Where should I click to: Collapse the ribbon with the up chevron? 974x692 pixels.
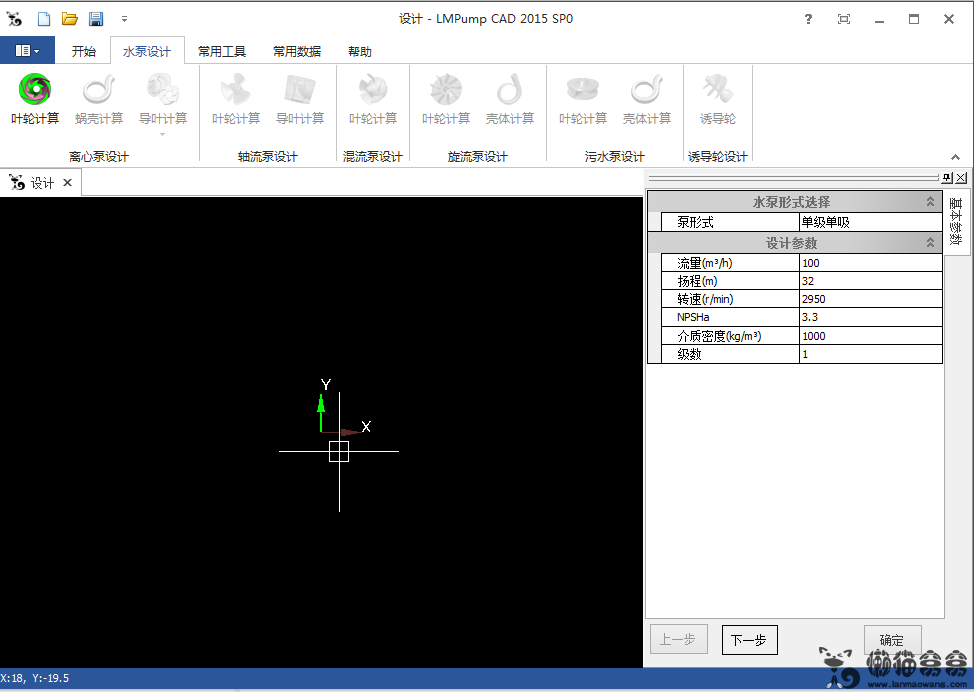click(955, 157)
